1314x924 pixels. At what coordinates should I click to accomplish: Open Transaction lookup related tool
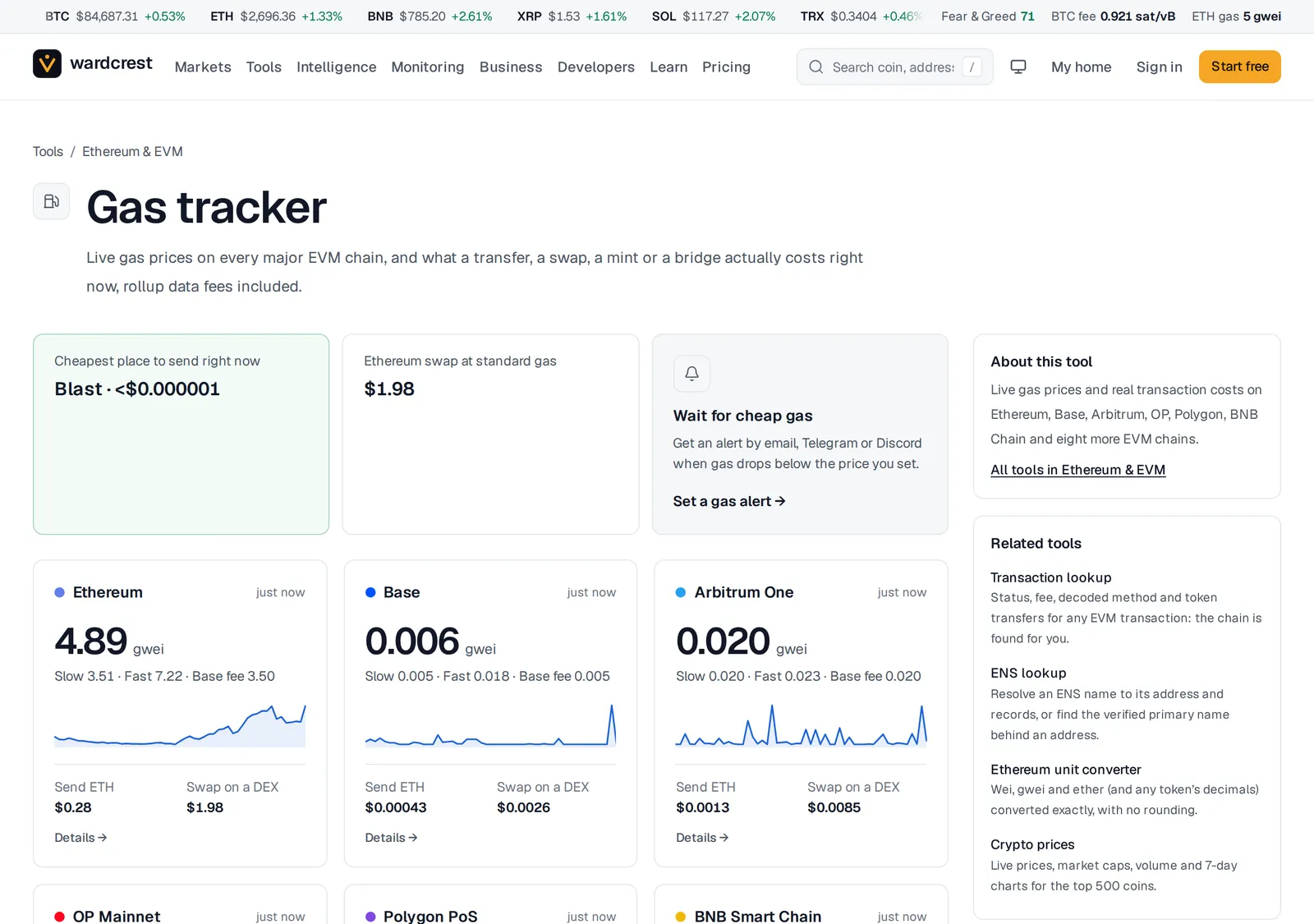[1051, 577]
